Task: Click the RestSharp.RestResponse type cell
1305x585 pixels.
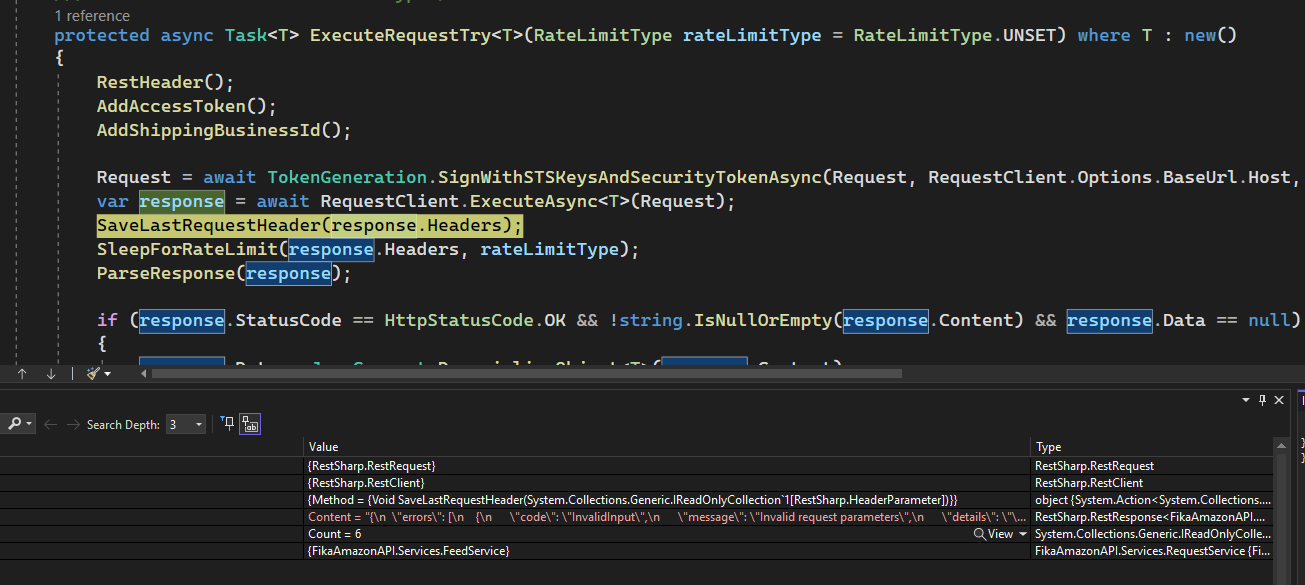Action: coord(1152,517)
